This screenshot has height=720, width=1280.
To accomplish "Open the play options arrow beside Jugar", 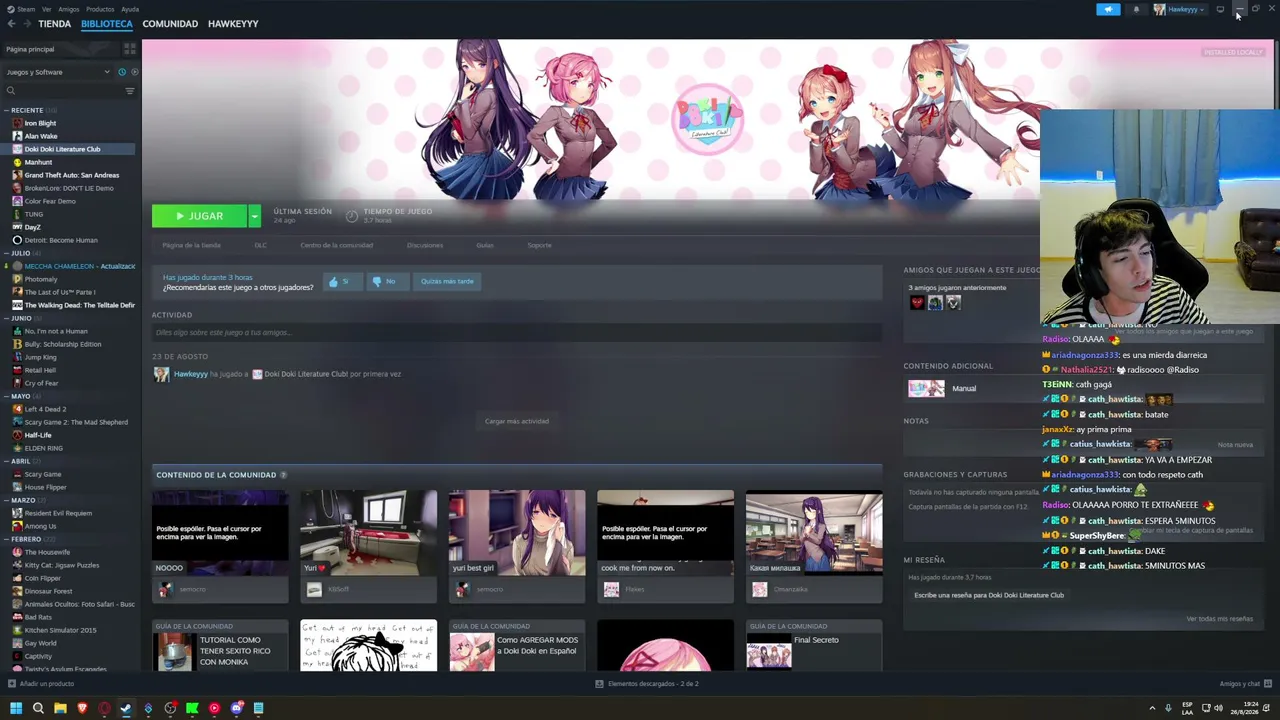I will [254, 216].
